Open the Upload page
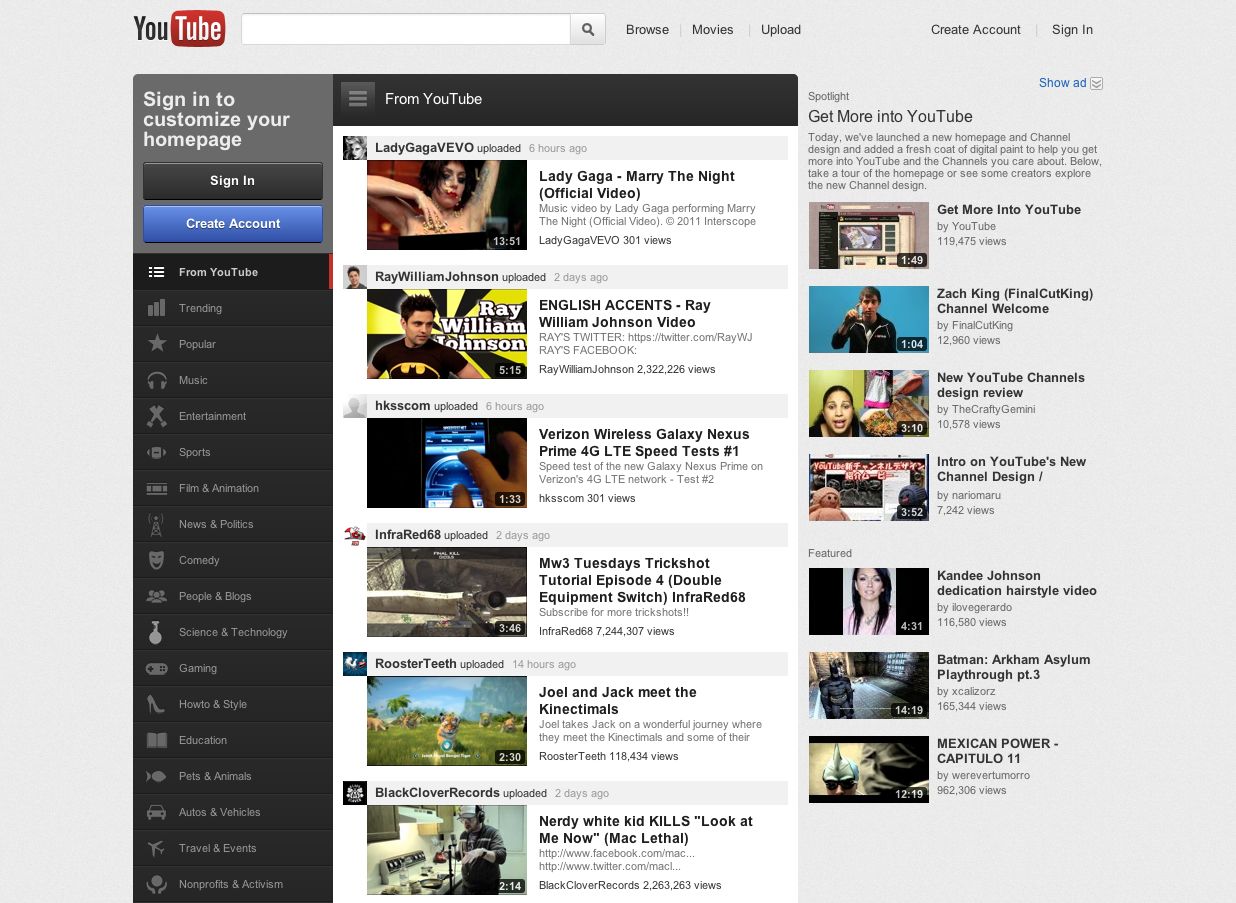 (781, 30)
